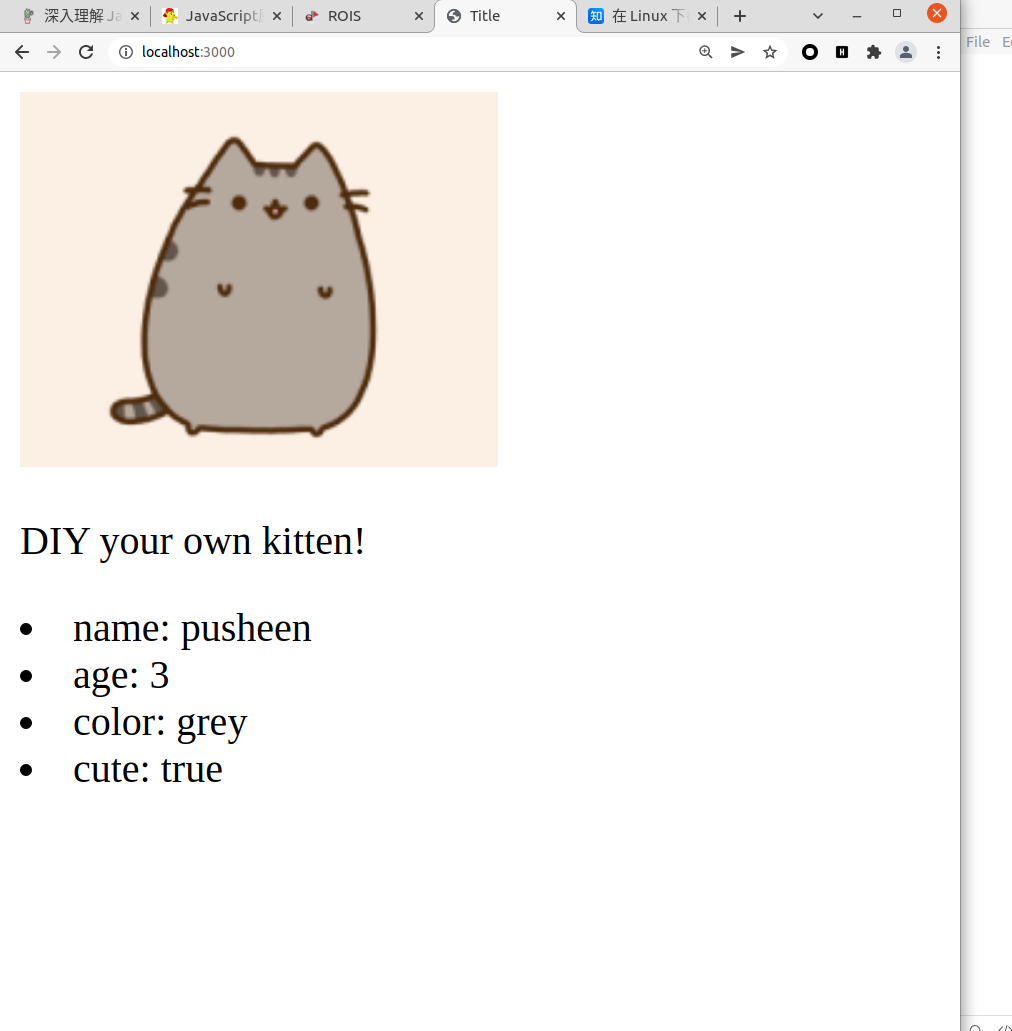Image resolution: width=1012 pixels, height=1031 pixels.
Task: Close the 在 Linux 下 tab
Action: (x=702, y=16)
